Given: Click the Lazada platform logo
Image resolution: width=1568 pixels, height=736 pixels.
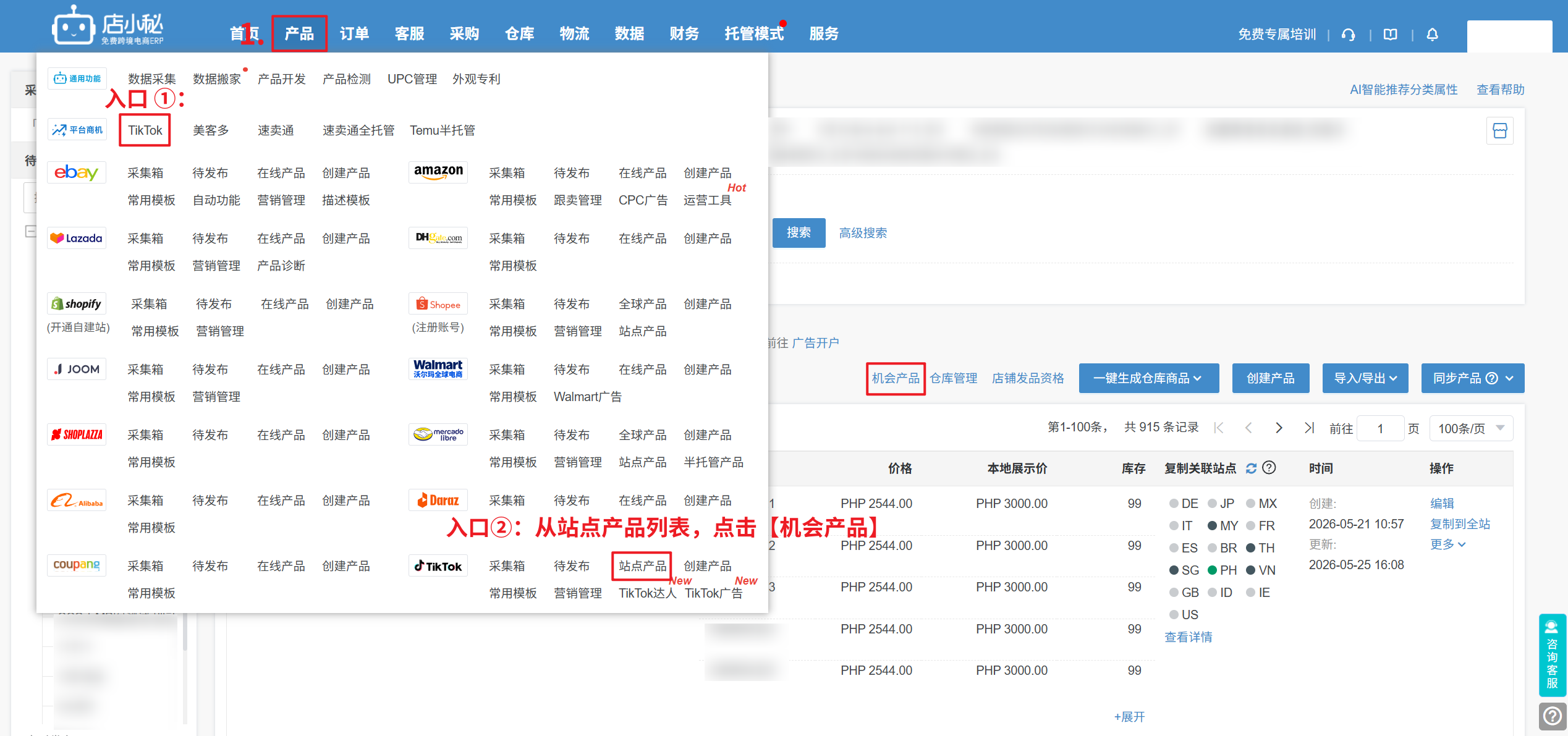Looking at the screenshot, I should click(x=77, y=238).
